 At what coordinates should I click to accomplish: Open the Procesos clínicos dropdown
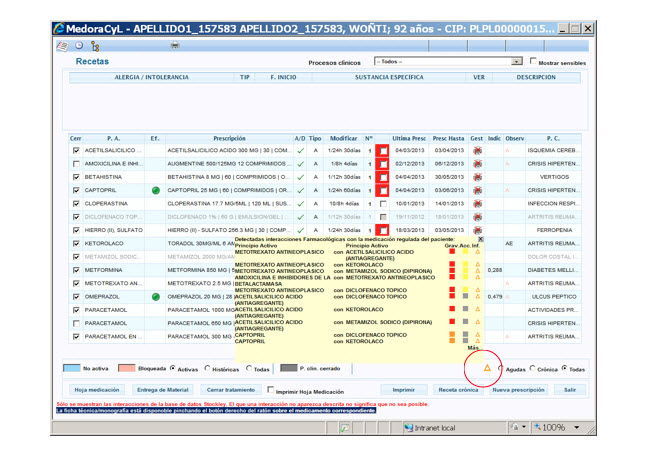click(517, 61)
